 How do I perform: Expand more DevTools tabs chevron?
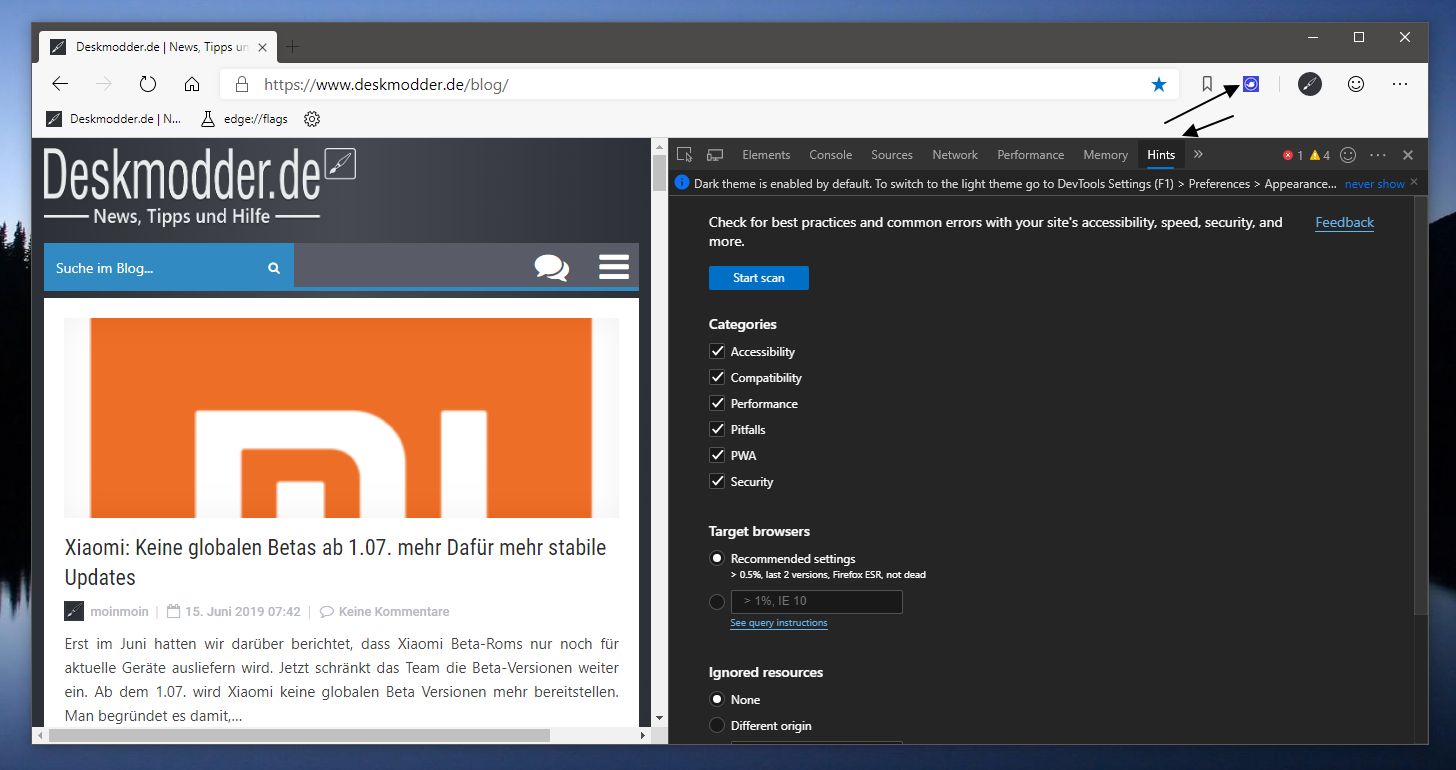pos(1198,155)
